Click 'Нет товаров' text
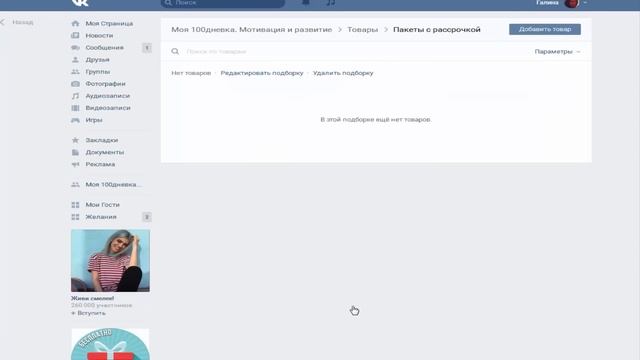This screenshot has width=640, height=360. pyautogui.click(x=191, y=73)
